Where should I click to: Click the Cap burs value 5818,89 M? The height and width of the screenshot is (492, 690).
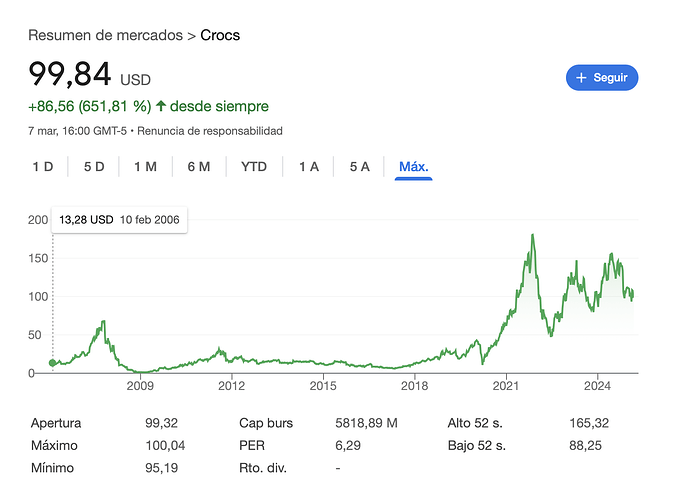(x=367, y=423)
